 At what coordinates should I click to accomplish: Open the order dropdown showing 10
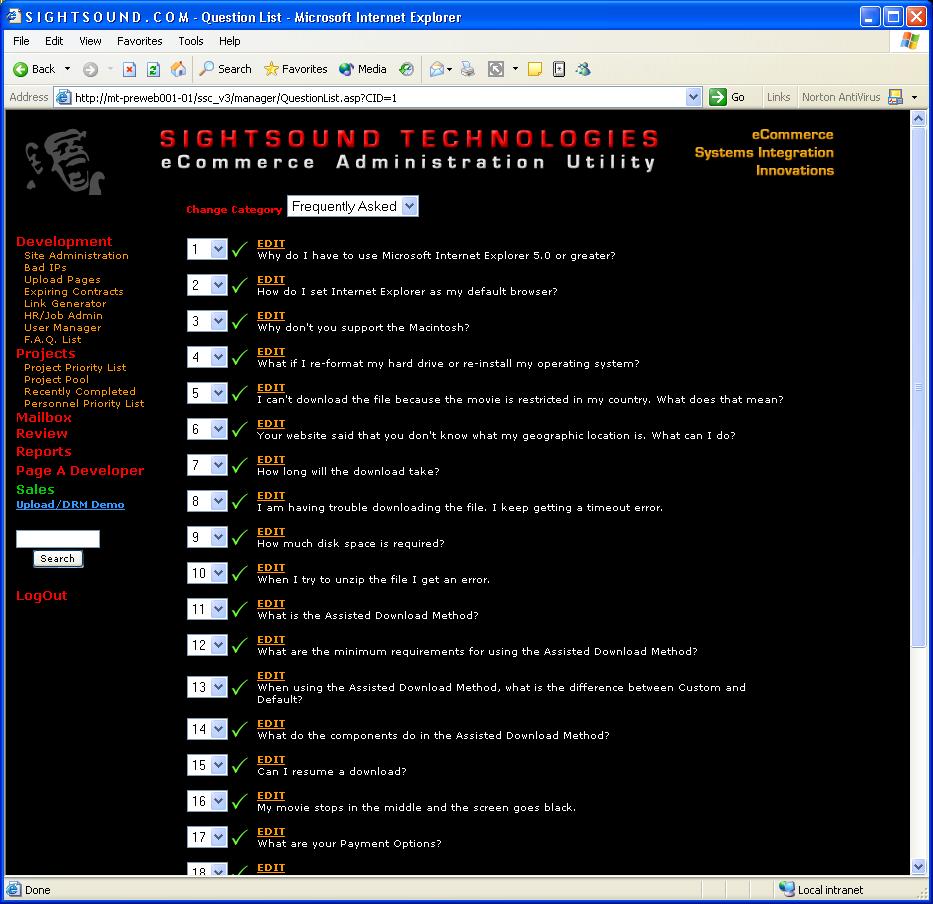click(x=207, y=573)
